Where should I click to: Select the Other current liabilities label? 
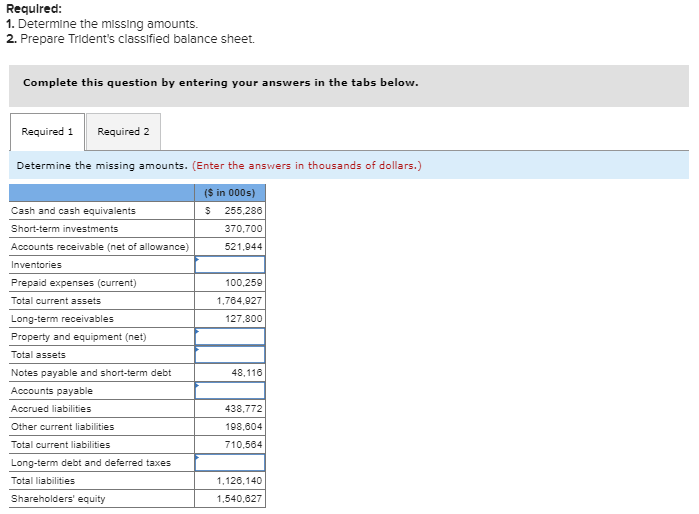pos(62,427)
